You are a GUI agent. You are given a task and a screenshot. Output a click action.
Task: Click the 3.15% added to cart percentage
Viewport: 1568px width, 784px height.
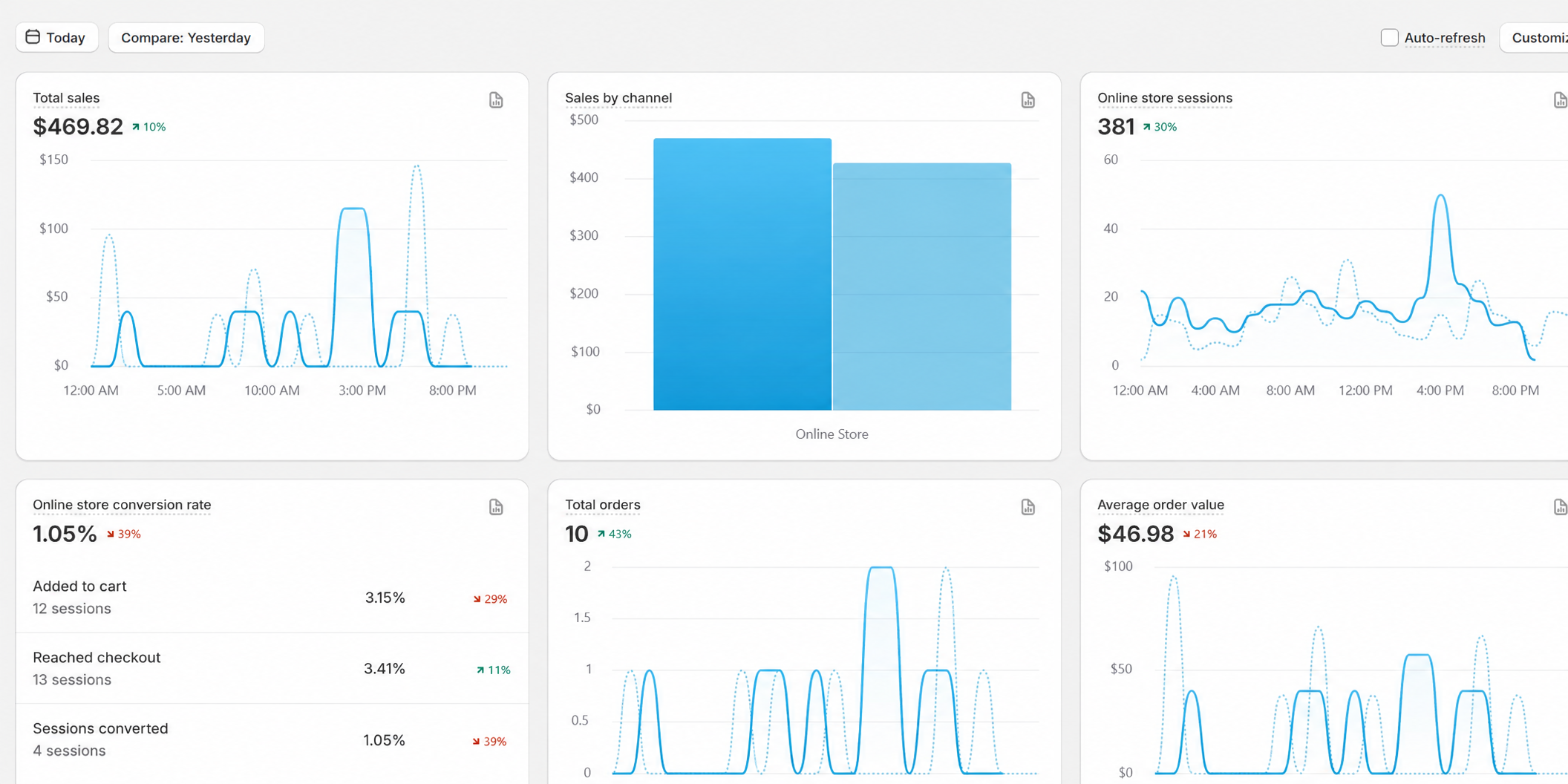coord(385,598)
